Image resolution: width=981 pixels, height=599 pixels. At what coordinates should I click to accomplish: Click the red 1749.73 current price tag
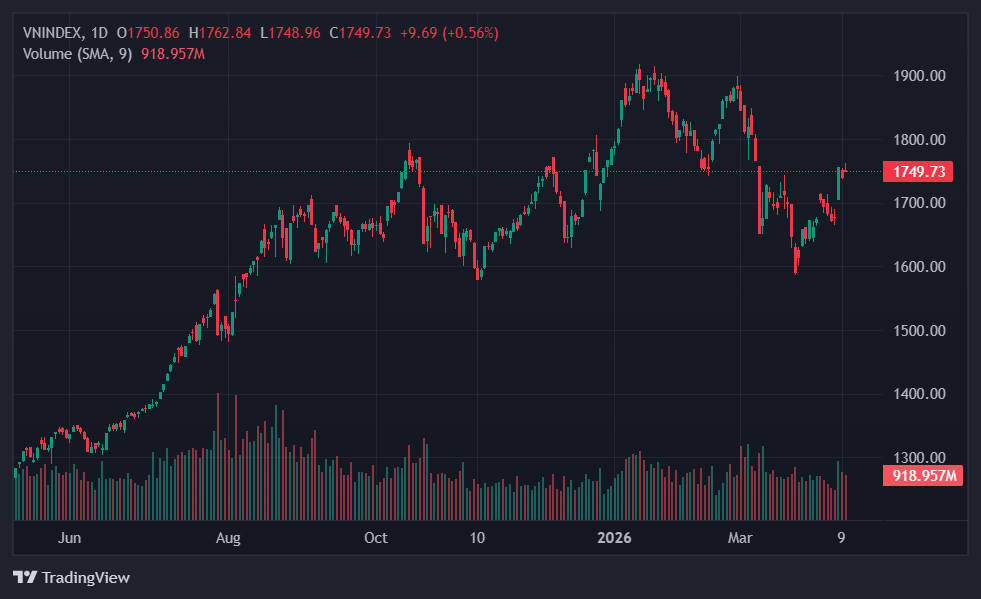(917, 172)
